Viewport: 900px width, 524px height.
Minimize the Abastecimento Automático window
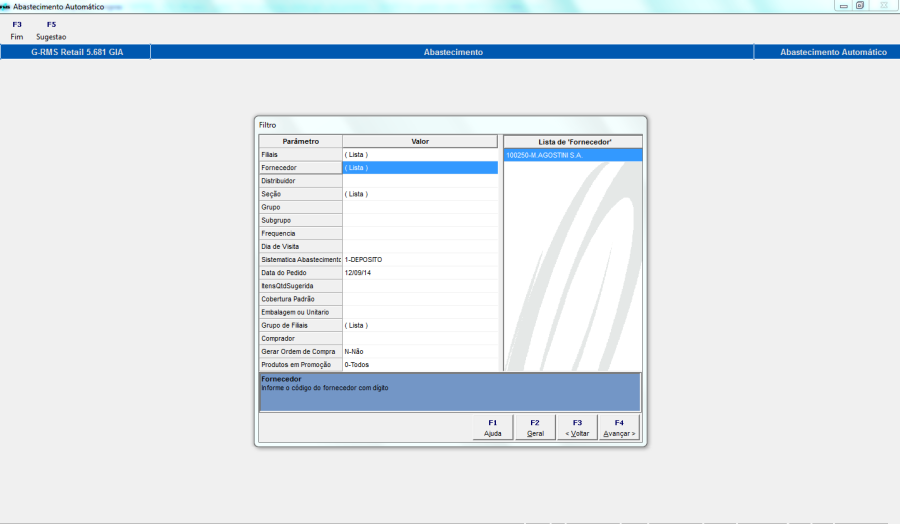coord(843,6)
